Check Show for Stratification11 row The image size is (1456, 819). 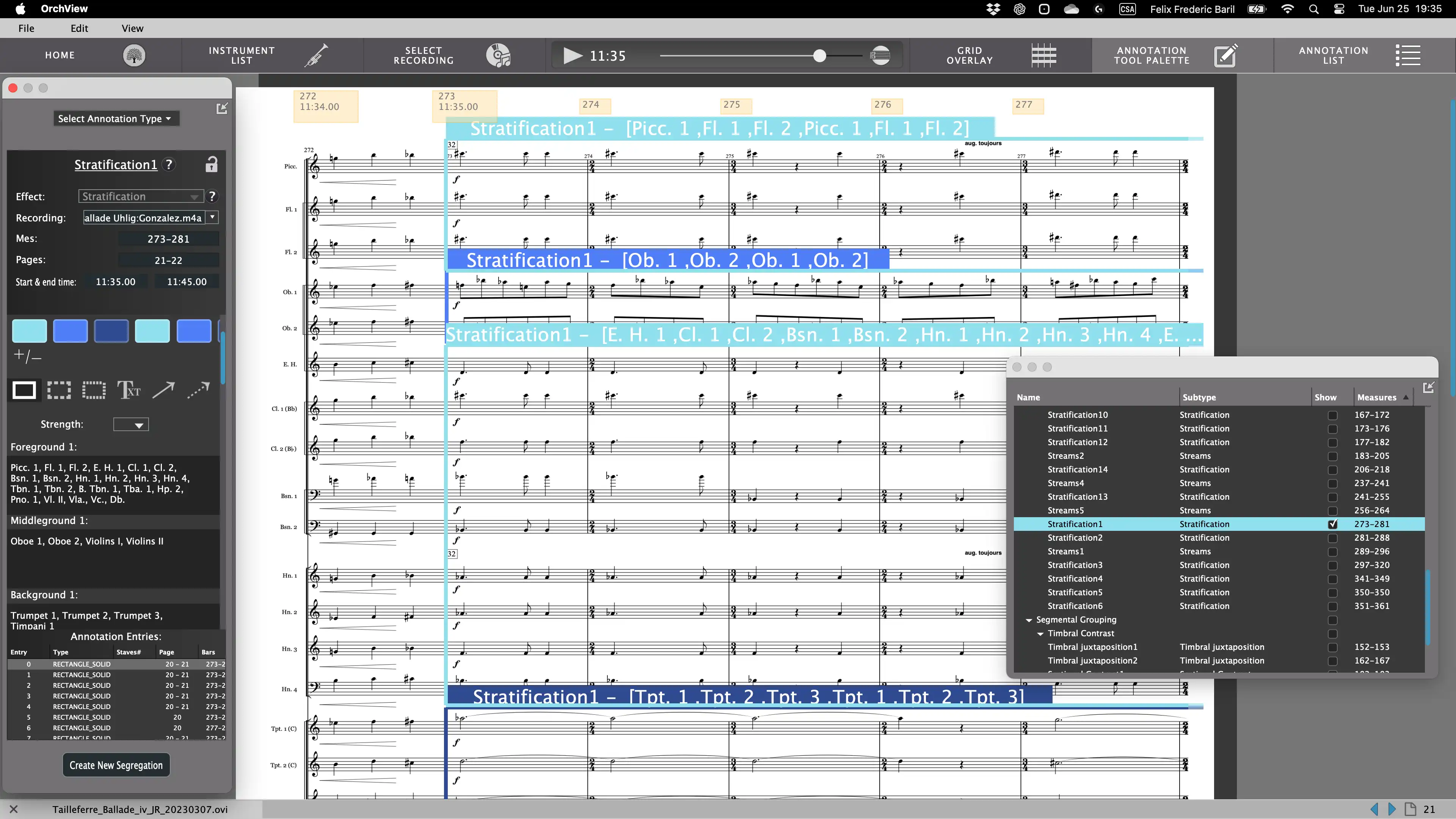pyautogui.click(x=1332, y=429)
